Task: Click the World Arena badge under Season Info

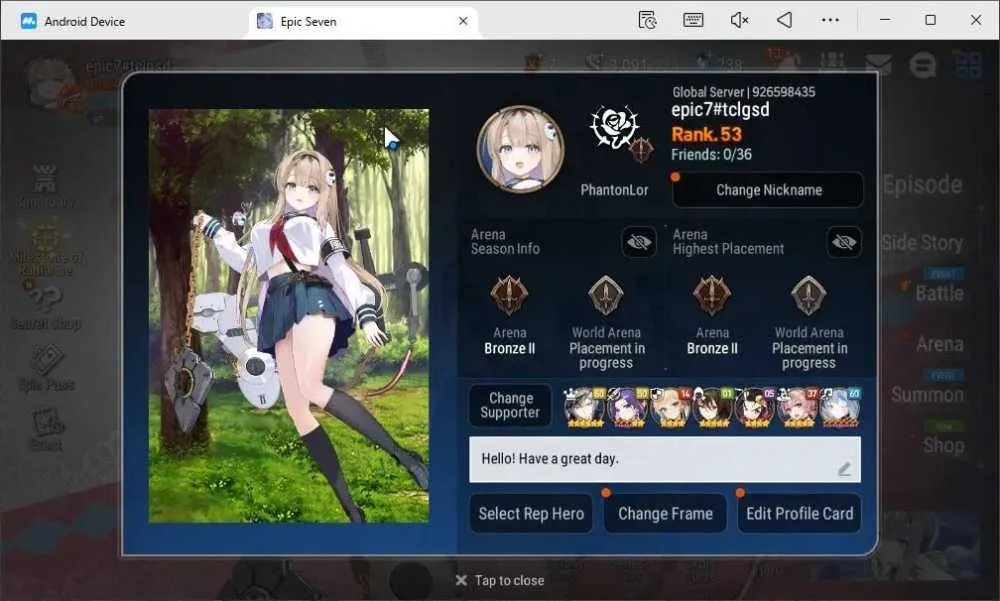Action: [606, 295]
